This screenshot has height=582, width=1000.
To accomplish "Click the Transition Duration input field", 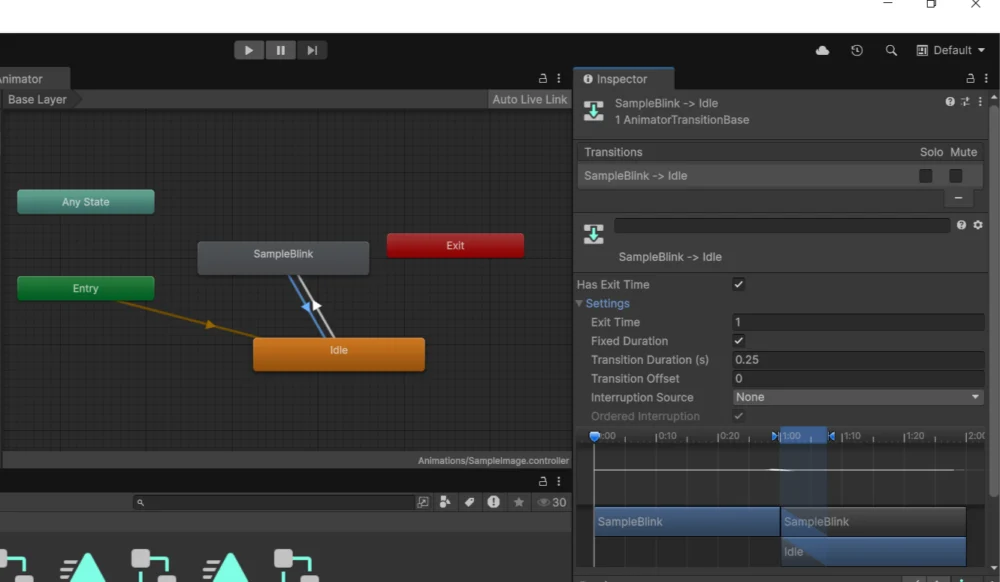I will click(858, 360).
